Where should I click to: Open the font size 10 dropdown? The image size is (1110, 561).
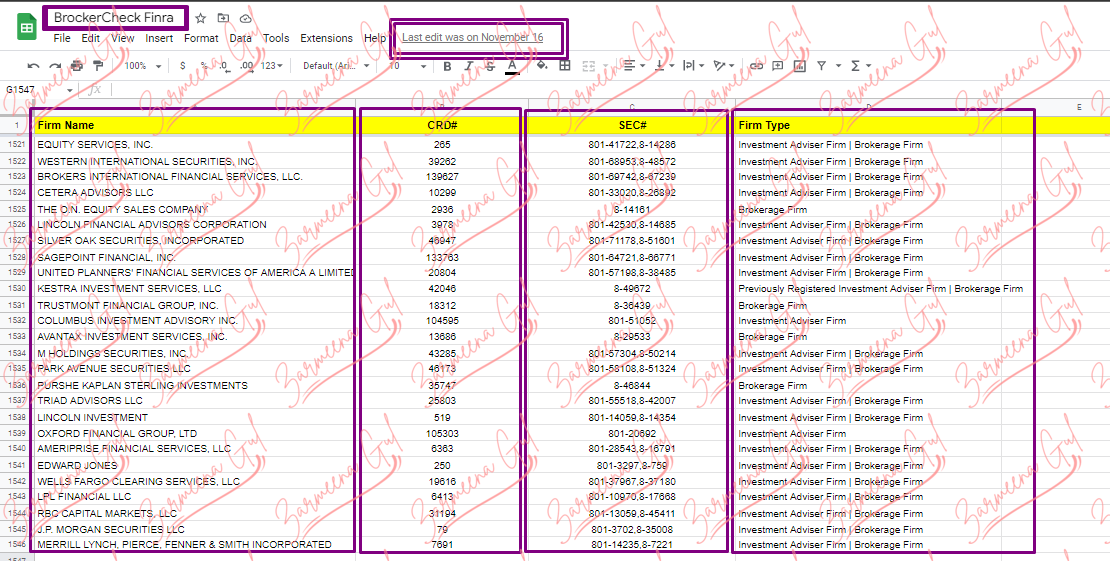tap(408, 66)
